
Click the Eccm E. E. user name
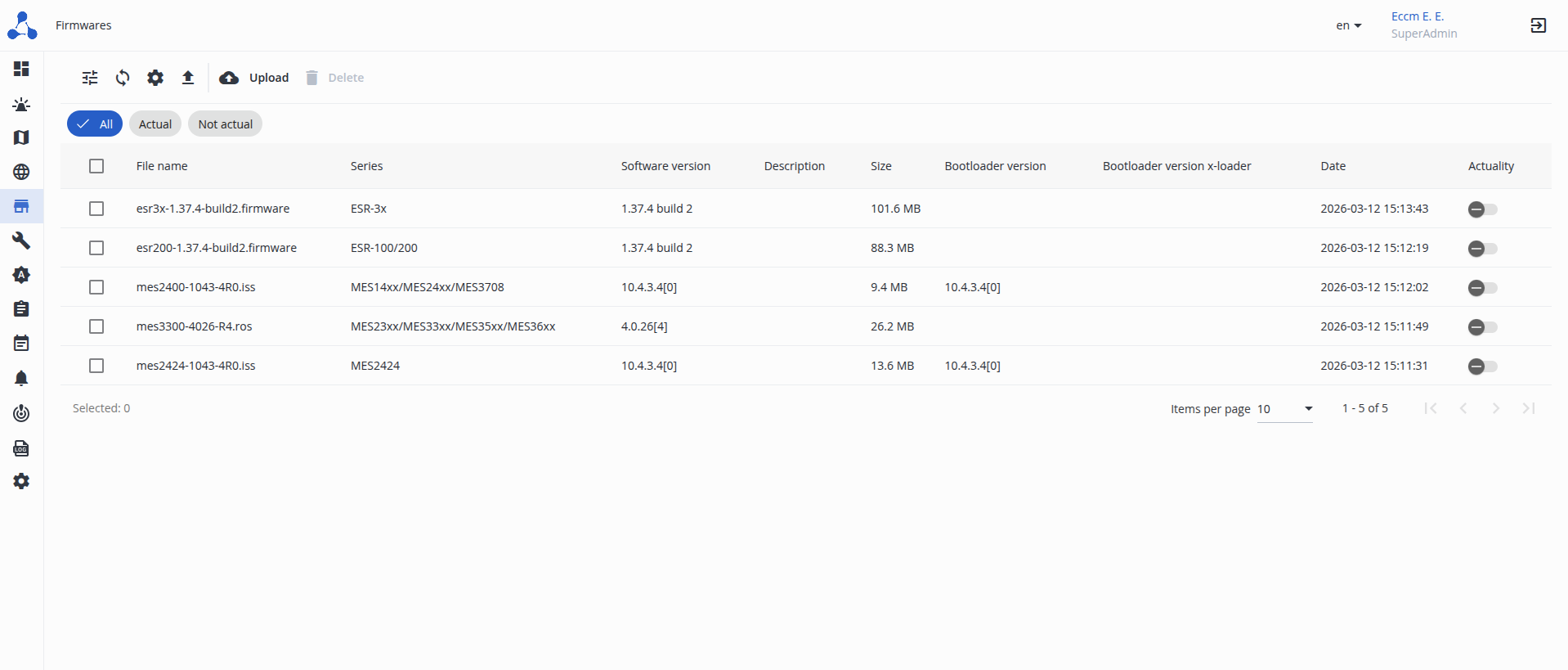tap(1417, 16)
